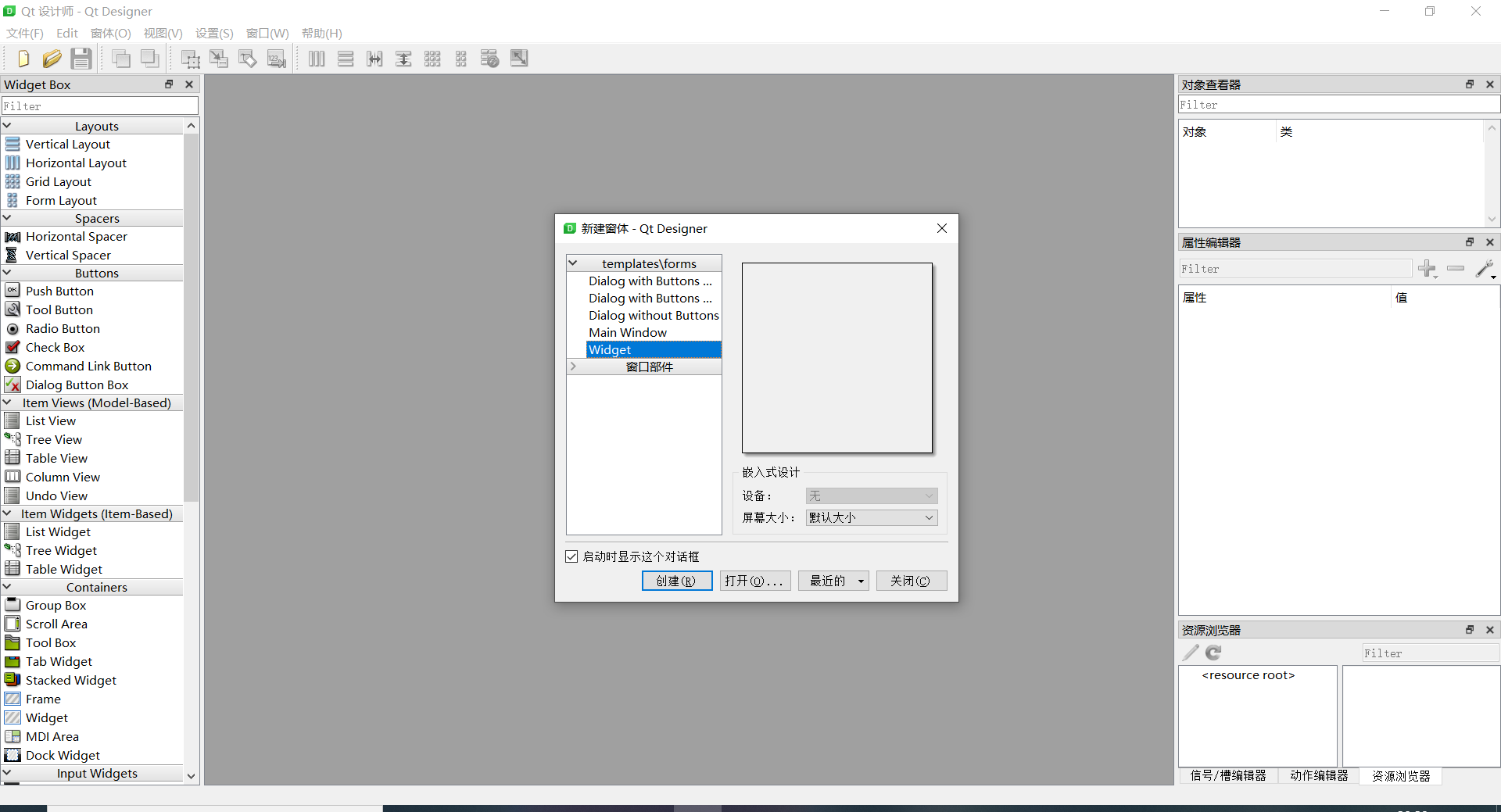The height and width of the screenshot is (812, 1501).
Task: Collapse the templates\forms tree group
Action: (573, 263)
